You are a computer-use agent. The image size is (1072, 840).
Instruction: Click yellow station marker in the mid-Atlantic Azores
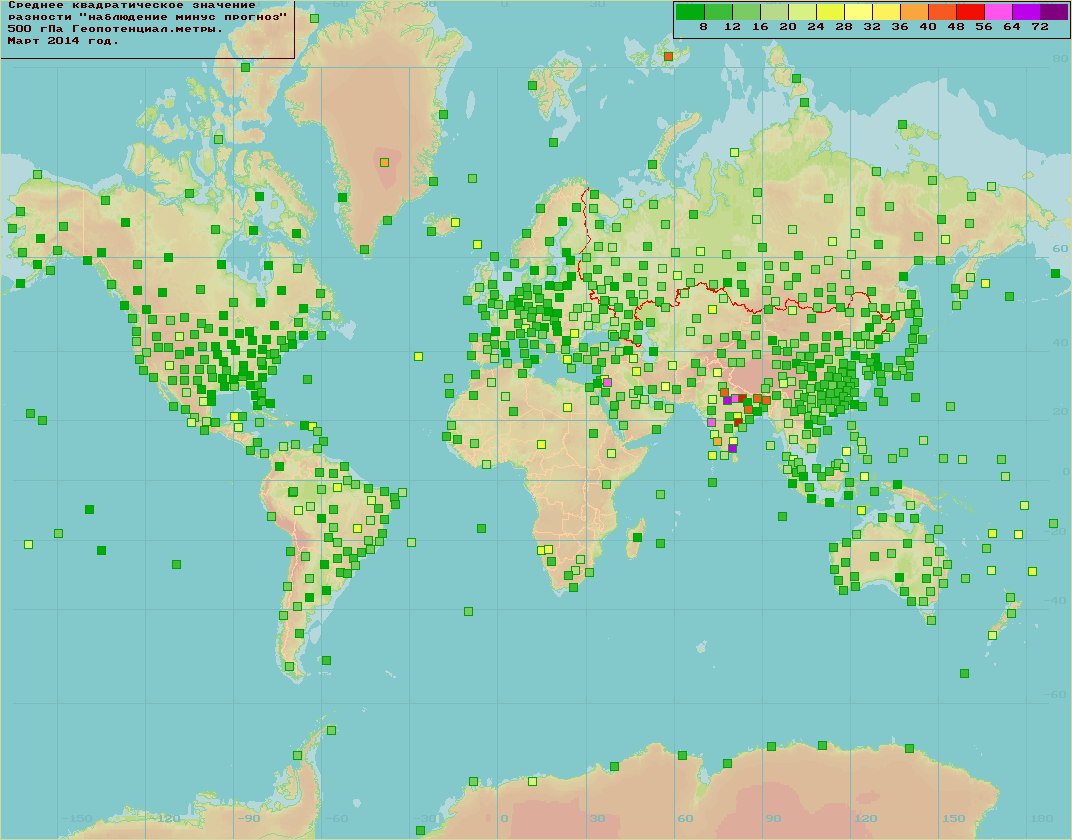point(418,357)
